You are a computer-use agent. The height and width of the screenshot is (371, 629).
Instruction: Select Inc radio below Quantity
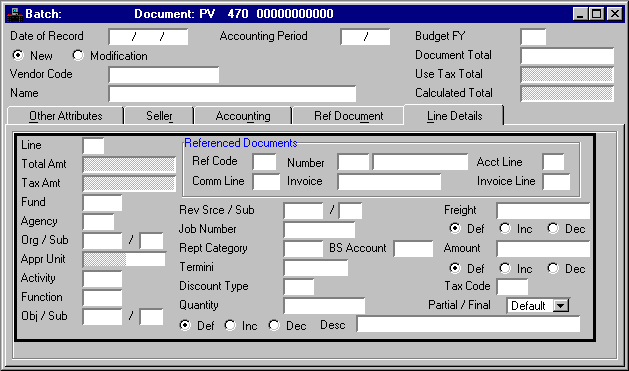[x=230, y=325]
